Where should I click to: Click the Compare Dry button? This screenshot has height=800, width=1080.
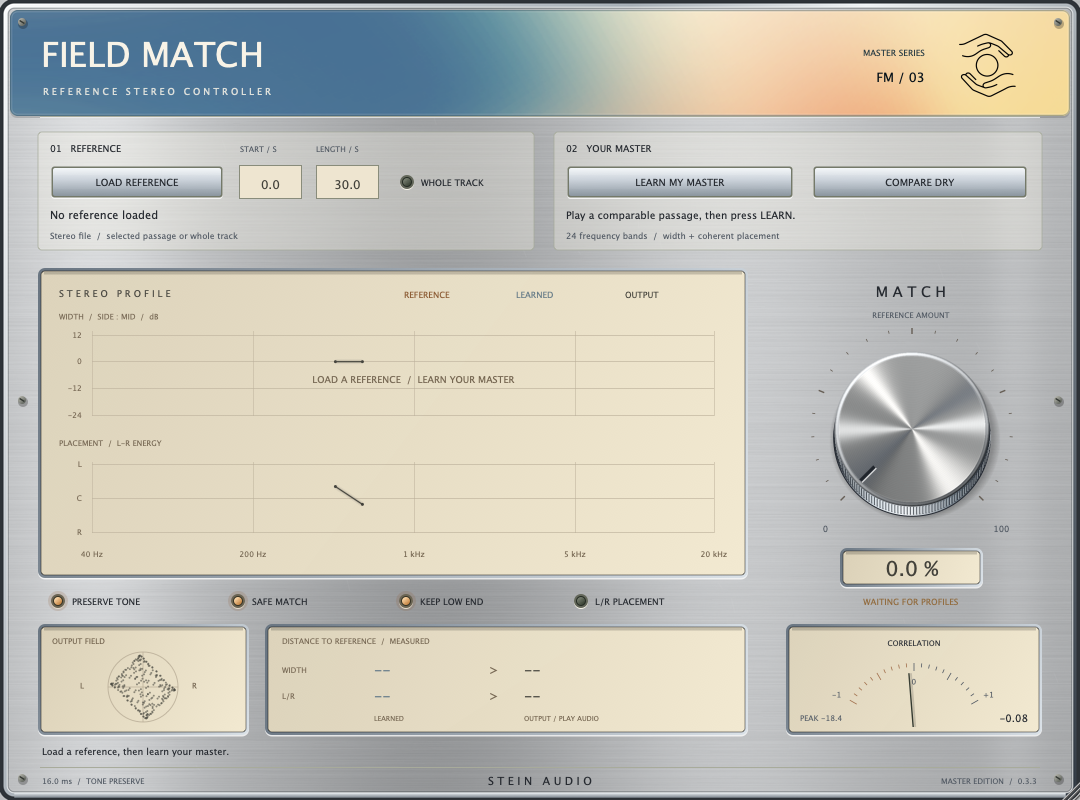pos(920,183)
